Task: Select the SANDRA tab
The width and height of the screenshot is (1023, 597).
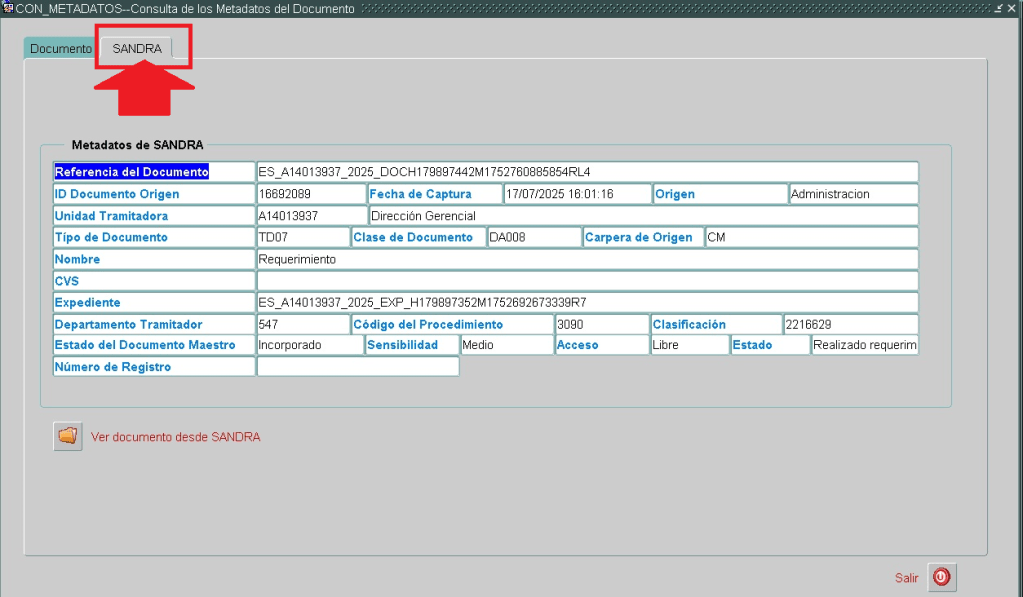Action: point(137,48)
